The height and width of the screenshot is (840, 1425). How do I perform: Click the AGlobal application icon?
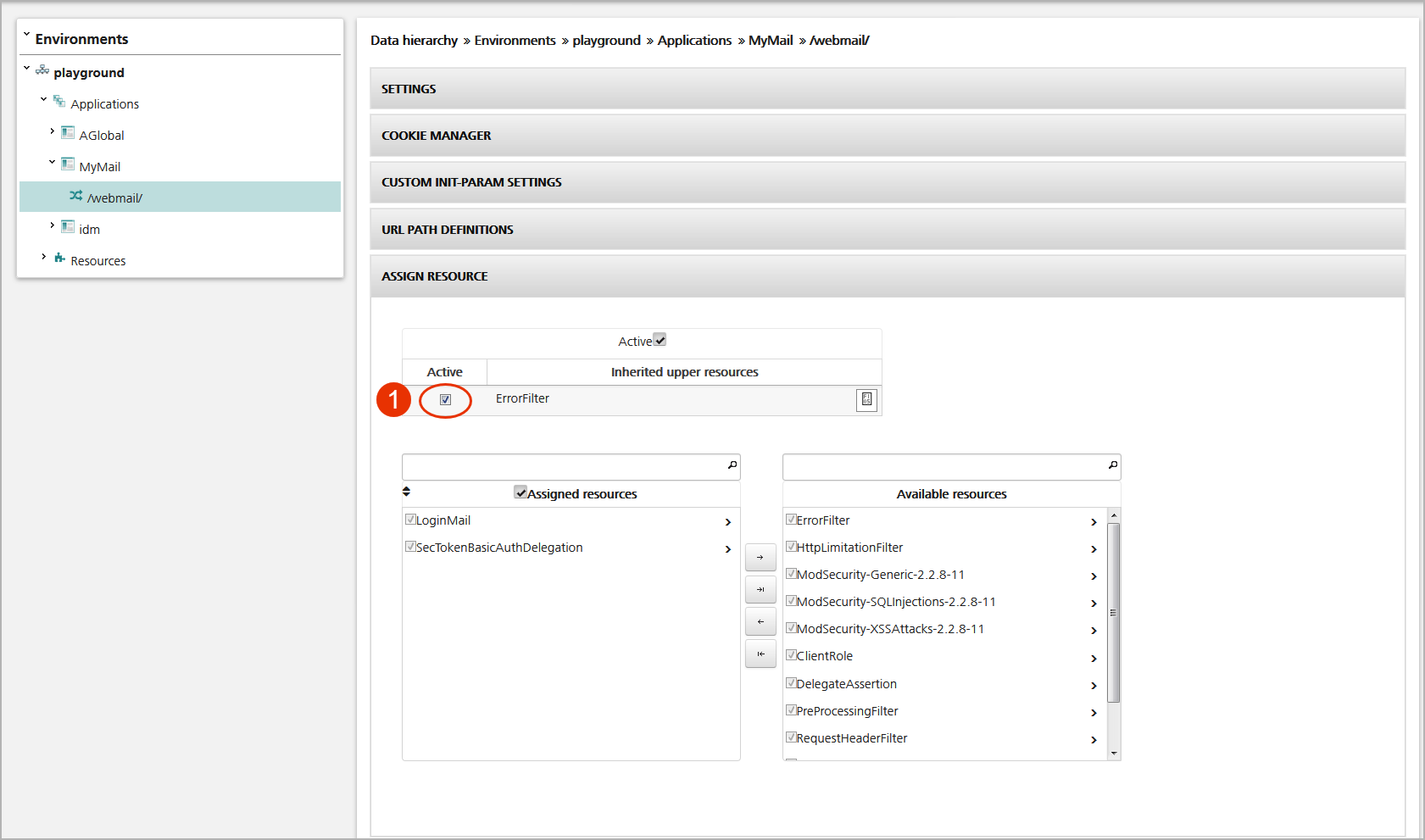point(68,133)
